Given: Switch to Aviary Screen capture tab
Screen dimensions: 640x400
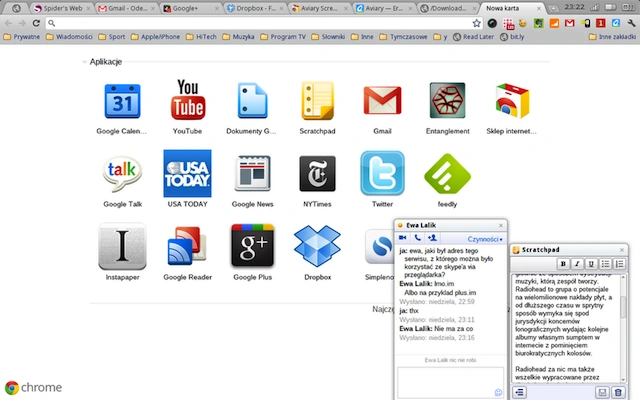Looking at the screenshot, I should coord(320,8).
